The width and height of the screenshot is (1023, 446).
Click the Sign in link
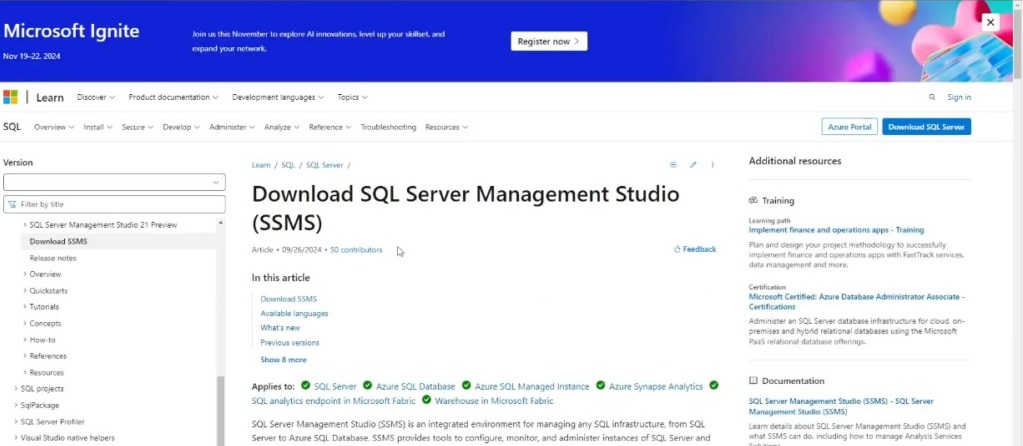point(959,97)
